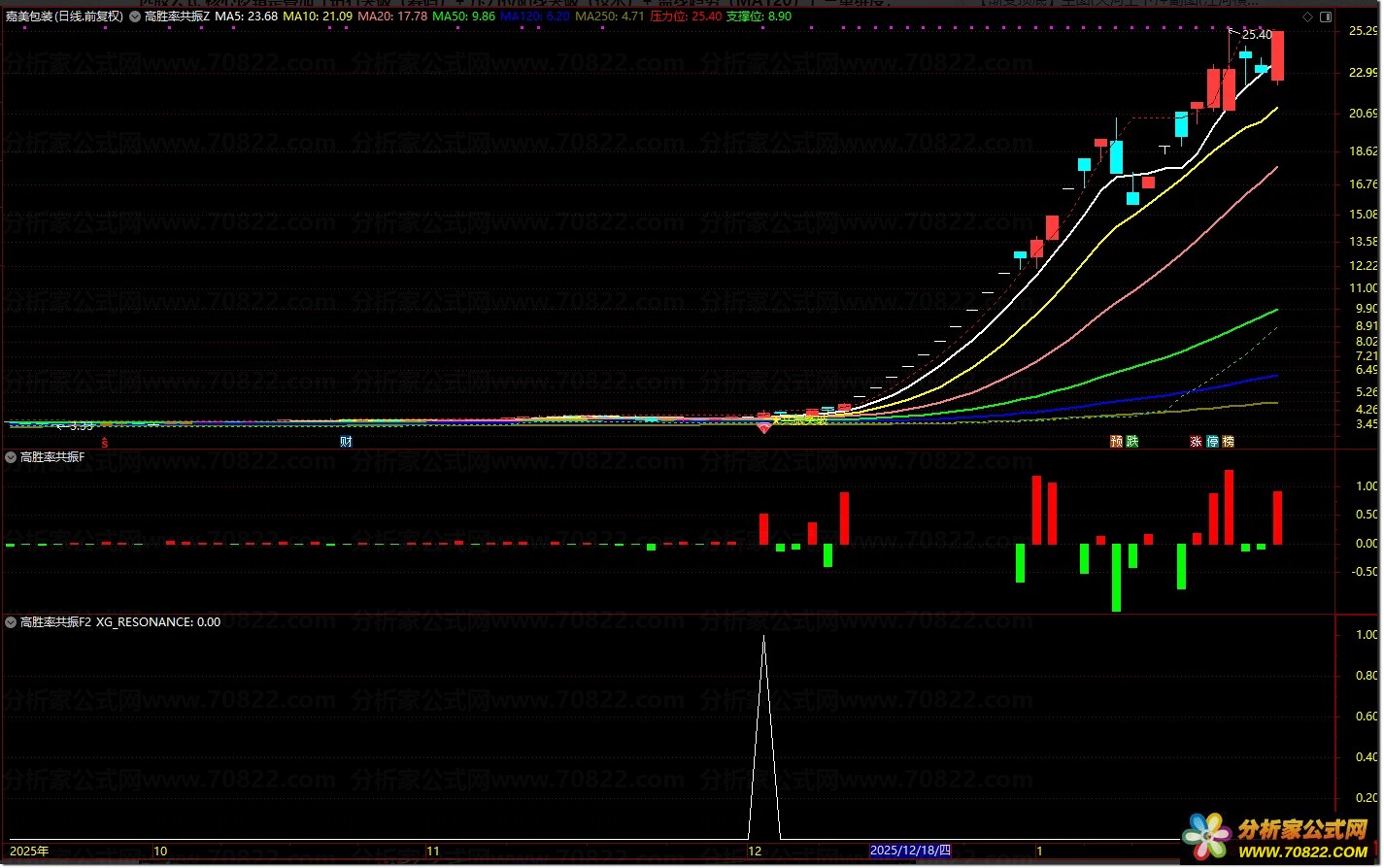Viewport: 1384px width, 868px height.
Task: Toggle the side panel icon at chart top-right
Action: 1327,17
